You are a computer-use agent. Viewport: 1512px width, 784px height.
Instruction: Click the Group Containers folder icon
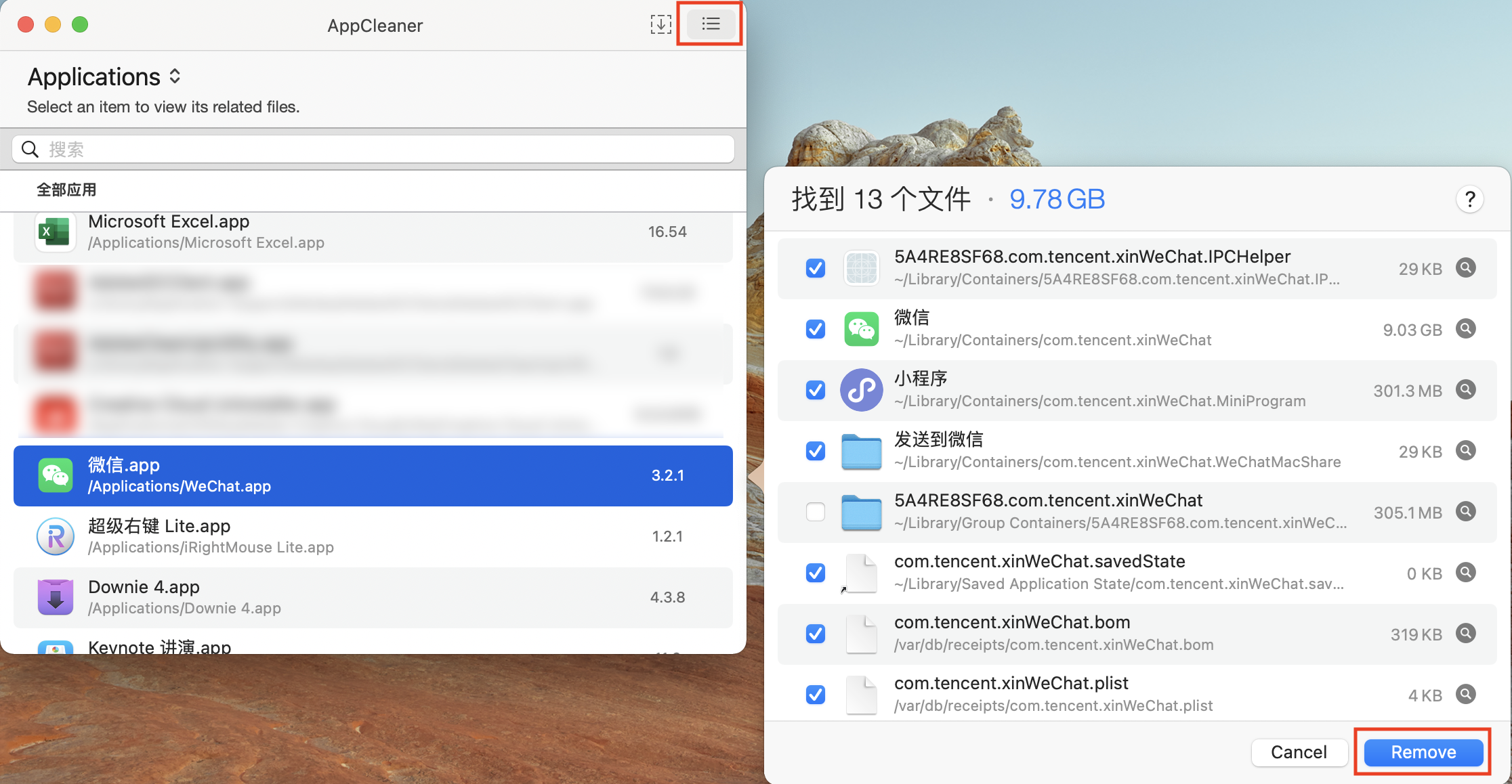pos(862,513)
